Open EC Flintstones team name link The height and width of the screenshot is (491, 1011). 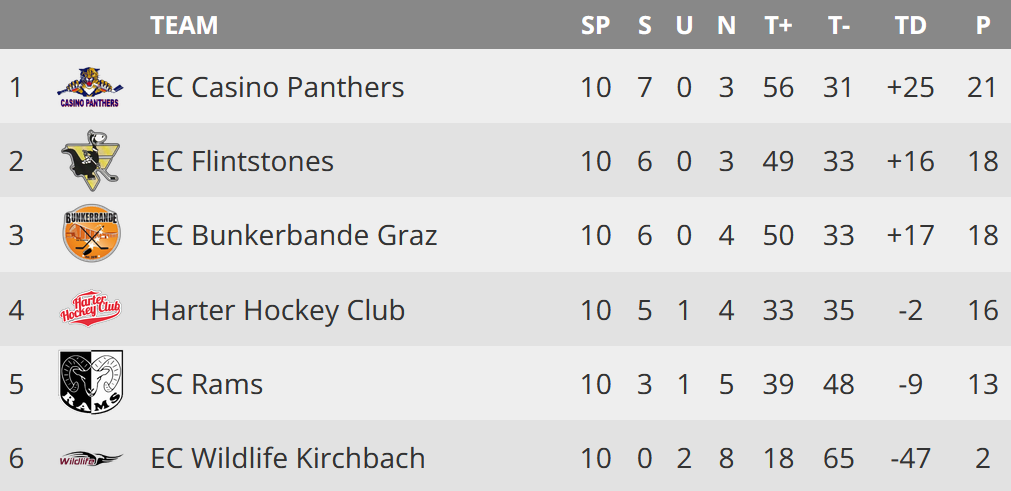pyautogui.click(x=242, y=161)
